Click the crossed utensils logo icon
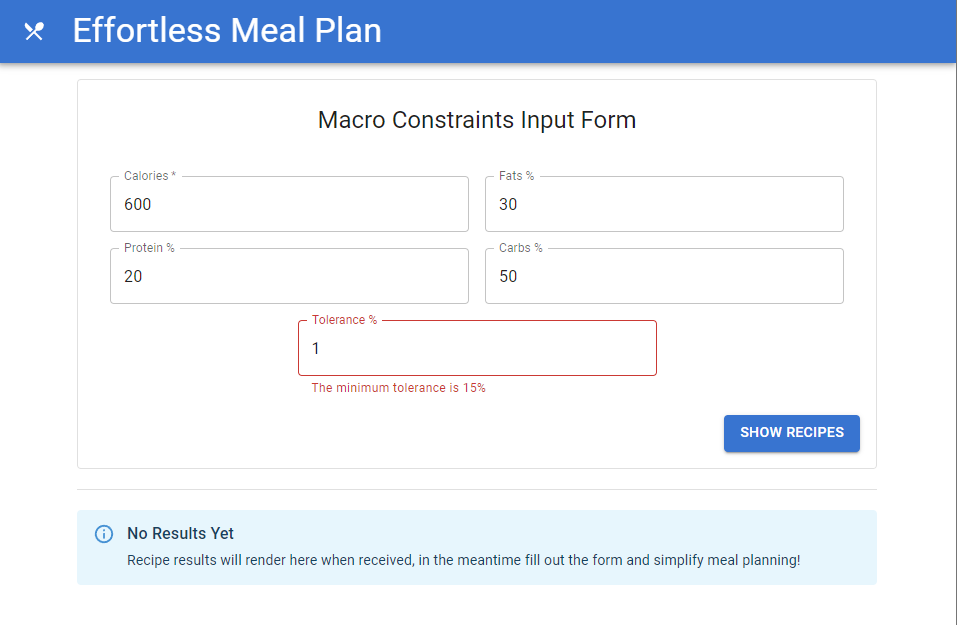Screen dimensions: 957x625 pyautogui.click(x=33, y=31)
